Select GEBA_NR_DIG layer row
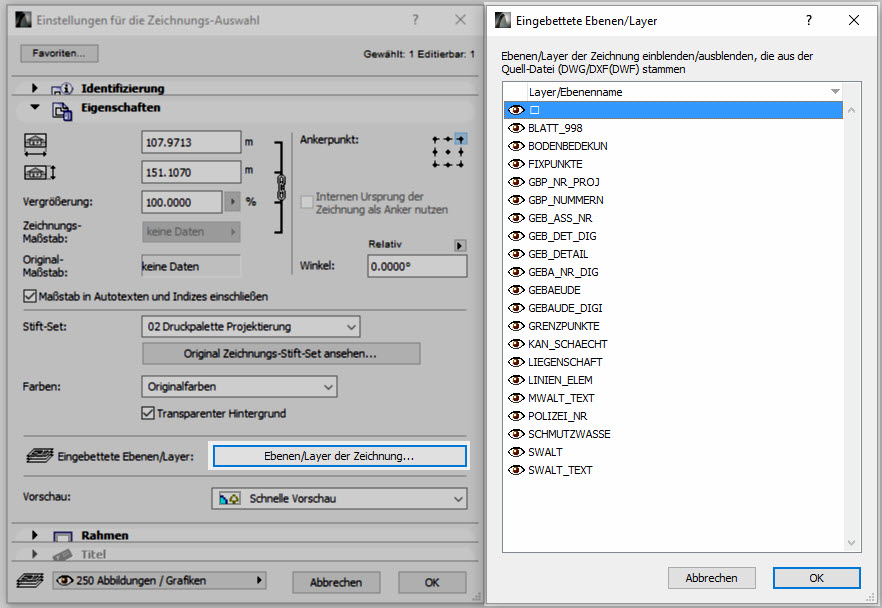This screenshot has height=608, width=882. pyautogui.click(x=674, y=272)
